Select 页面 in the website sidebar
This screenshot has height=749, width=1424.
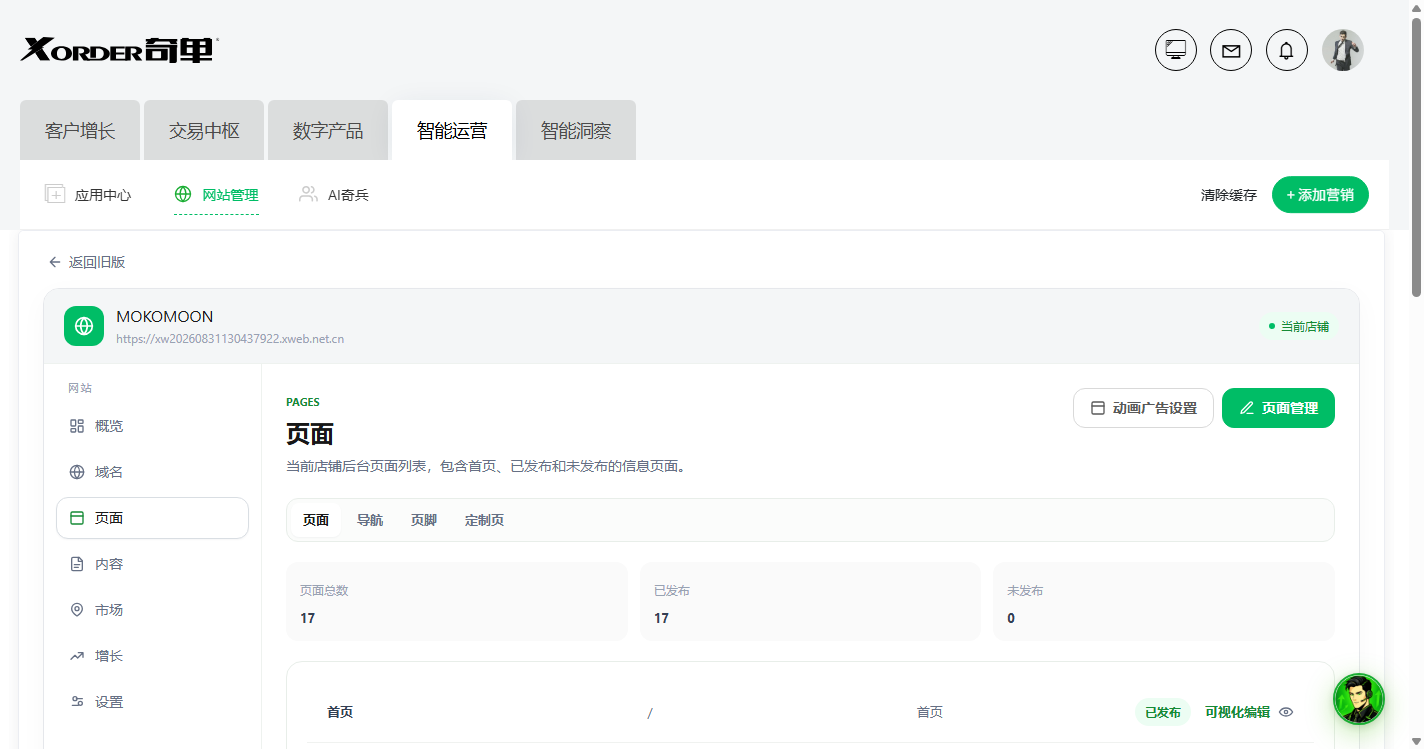(152, 518)
